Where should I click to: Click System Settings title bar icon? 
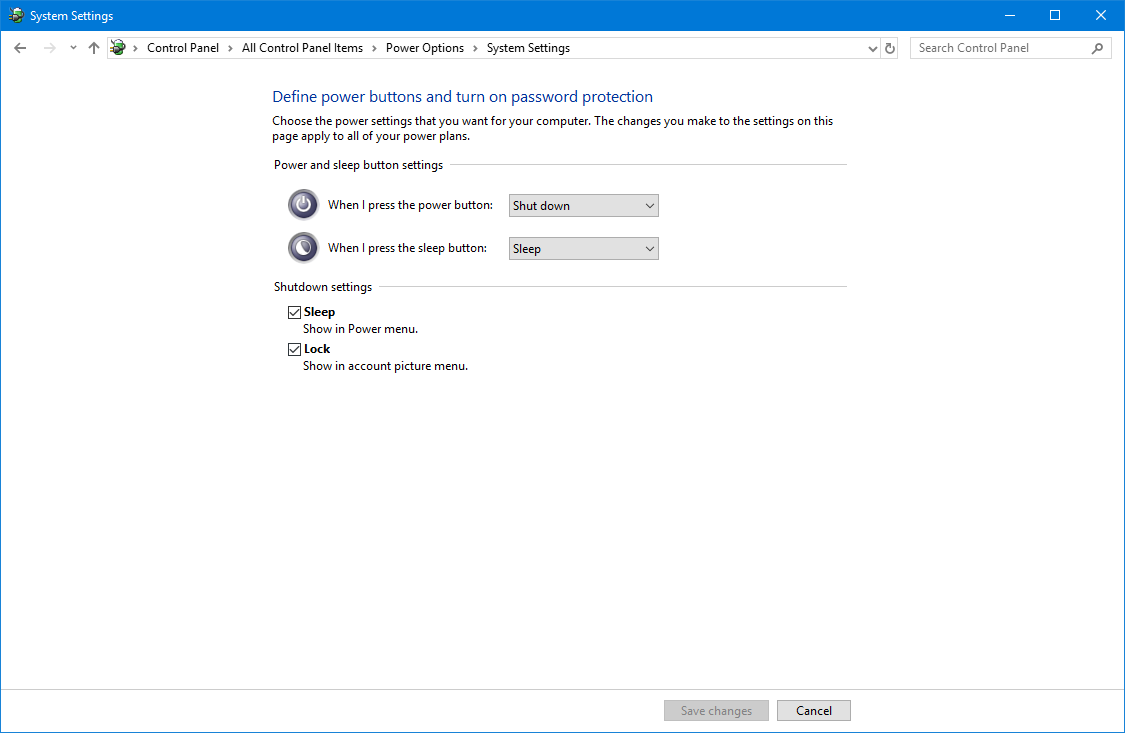[x=16, y=15]
